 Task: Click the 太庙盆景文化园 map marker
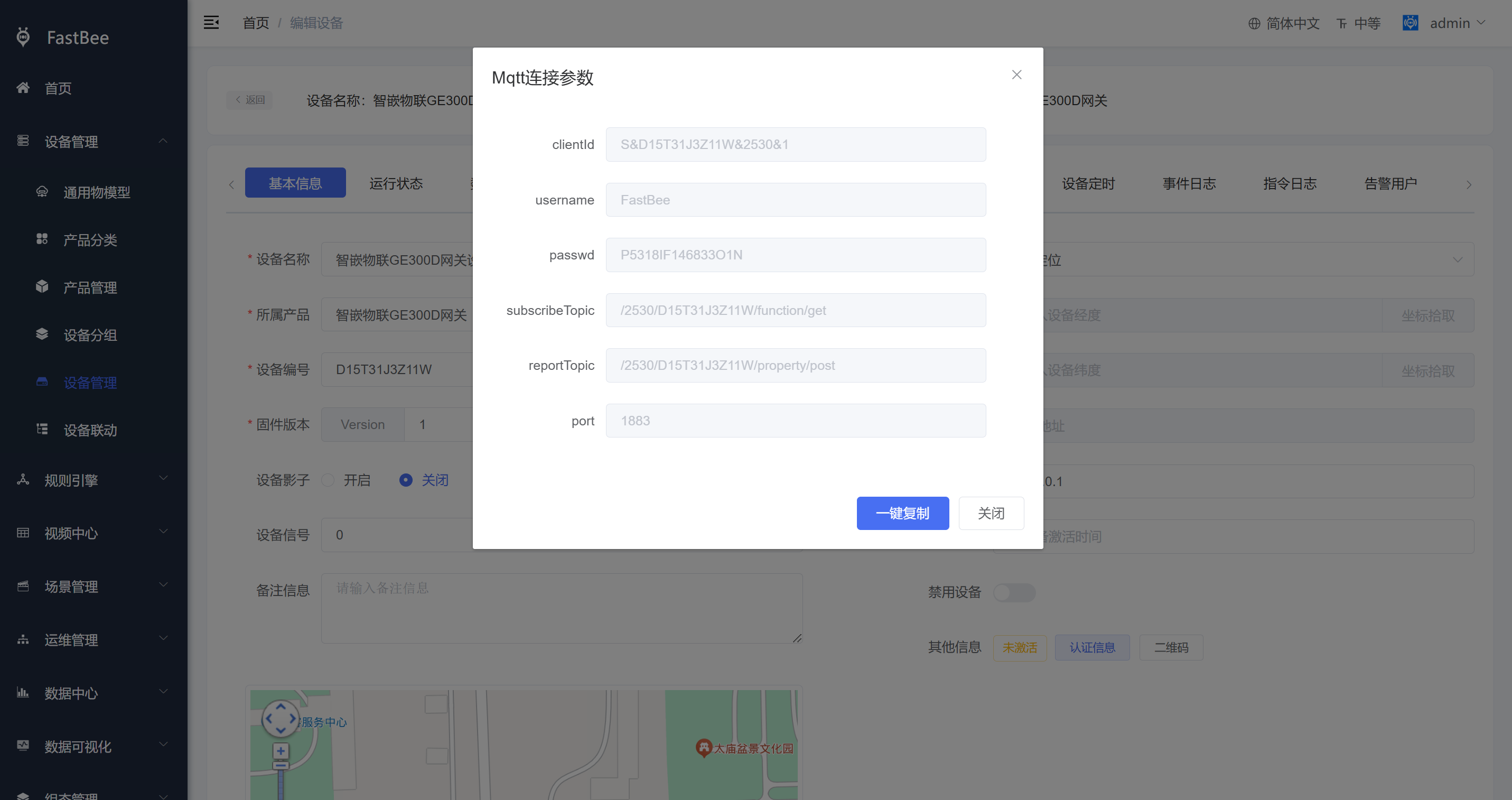coord(703,748)
